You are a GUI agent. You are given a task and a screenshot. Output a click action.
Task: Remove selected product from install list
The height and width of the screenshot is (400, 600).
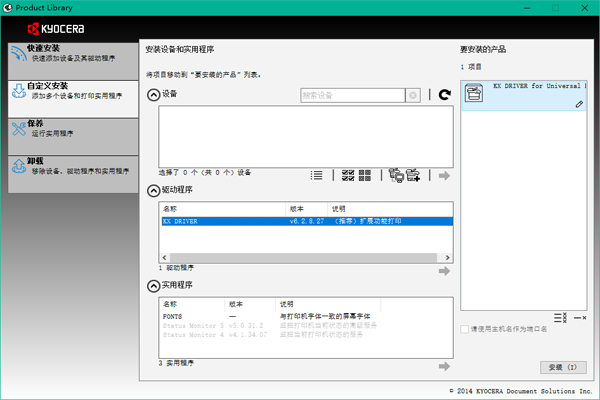click(580, 318)
